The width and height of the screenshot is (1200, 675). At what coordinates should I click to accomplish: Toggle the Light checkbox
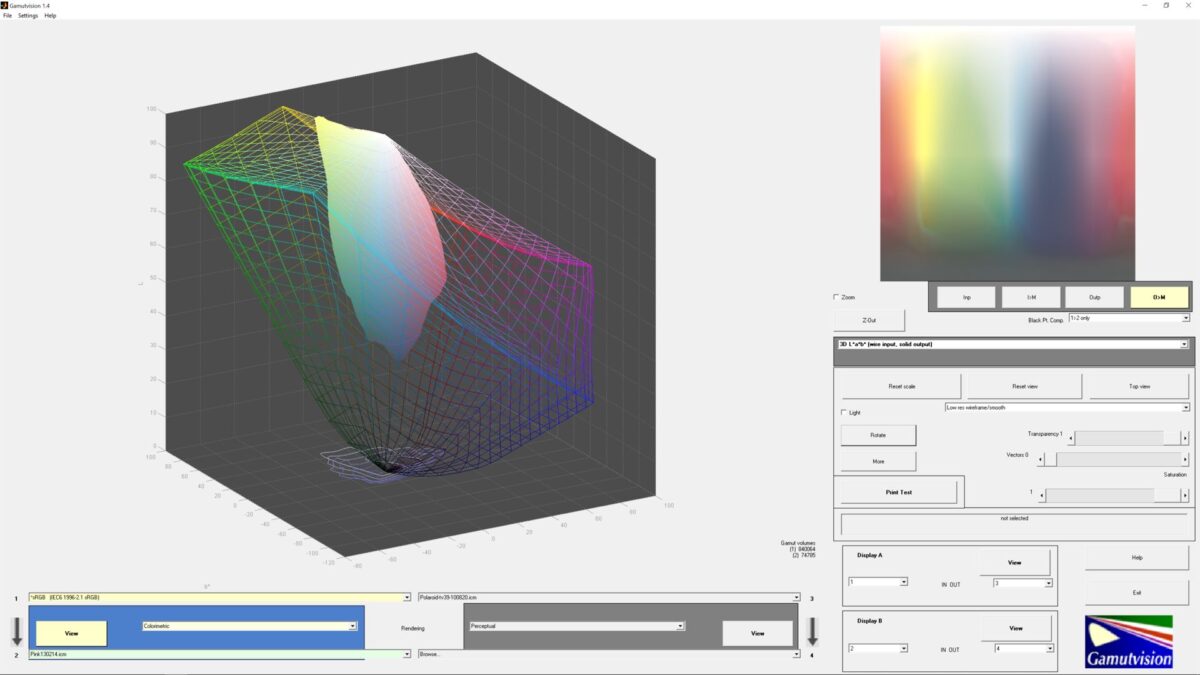point(844,412)
